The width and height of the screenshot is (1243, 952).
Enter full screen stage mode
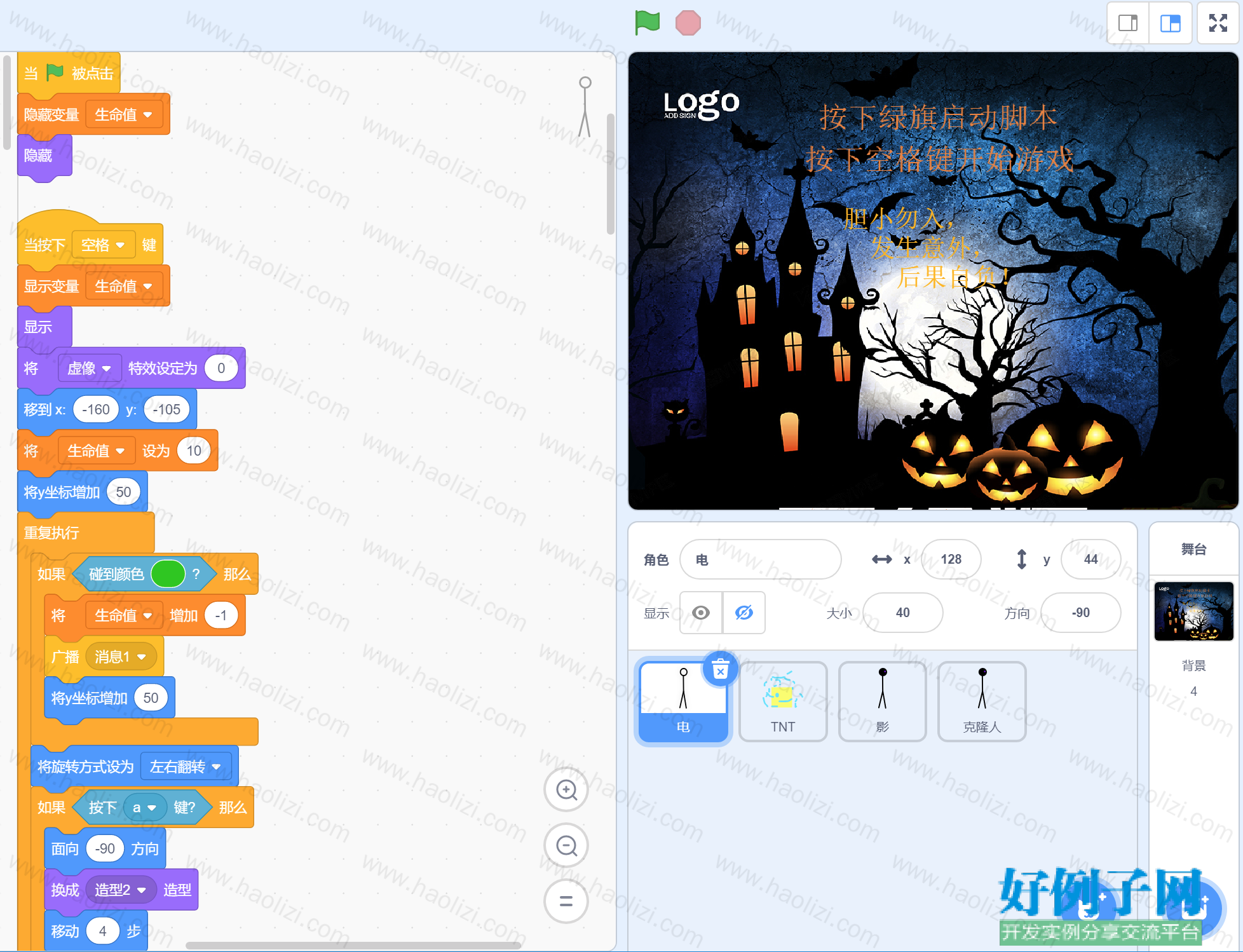pyautogui.click(x=1218, y=24)
